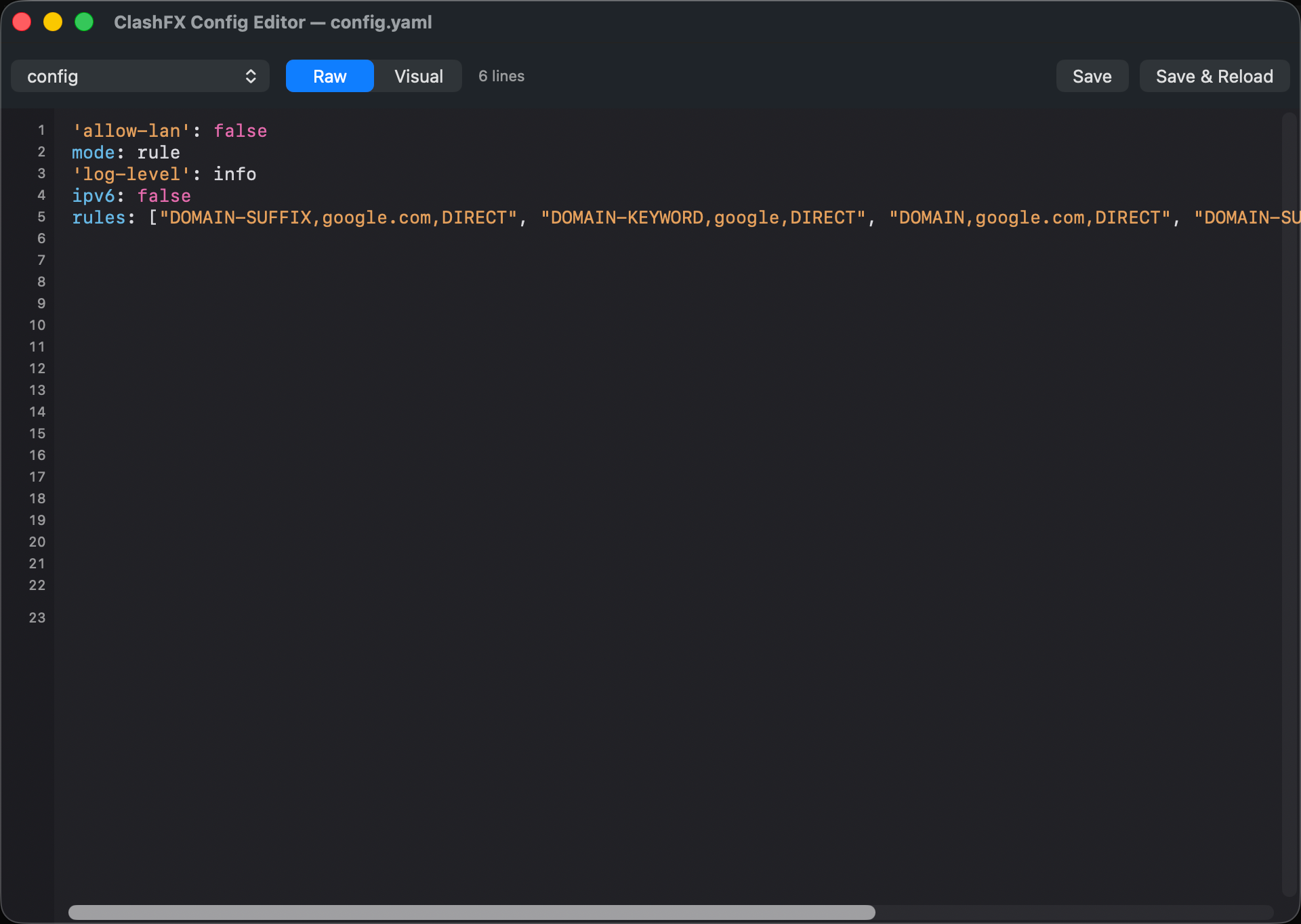The height and width of the screenshot is (924, 1301).
Task: Click the DOMAIN-KEYWORD,google,DIRECT rule string
Action: pos(703,217)
